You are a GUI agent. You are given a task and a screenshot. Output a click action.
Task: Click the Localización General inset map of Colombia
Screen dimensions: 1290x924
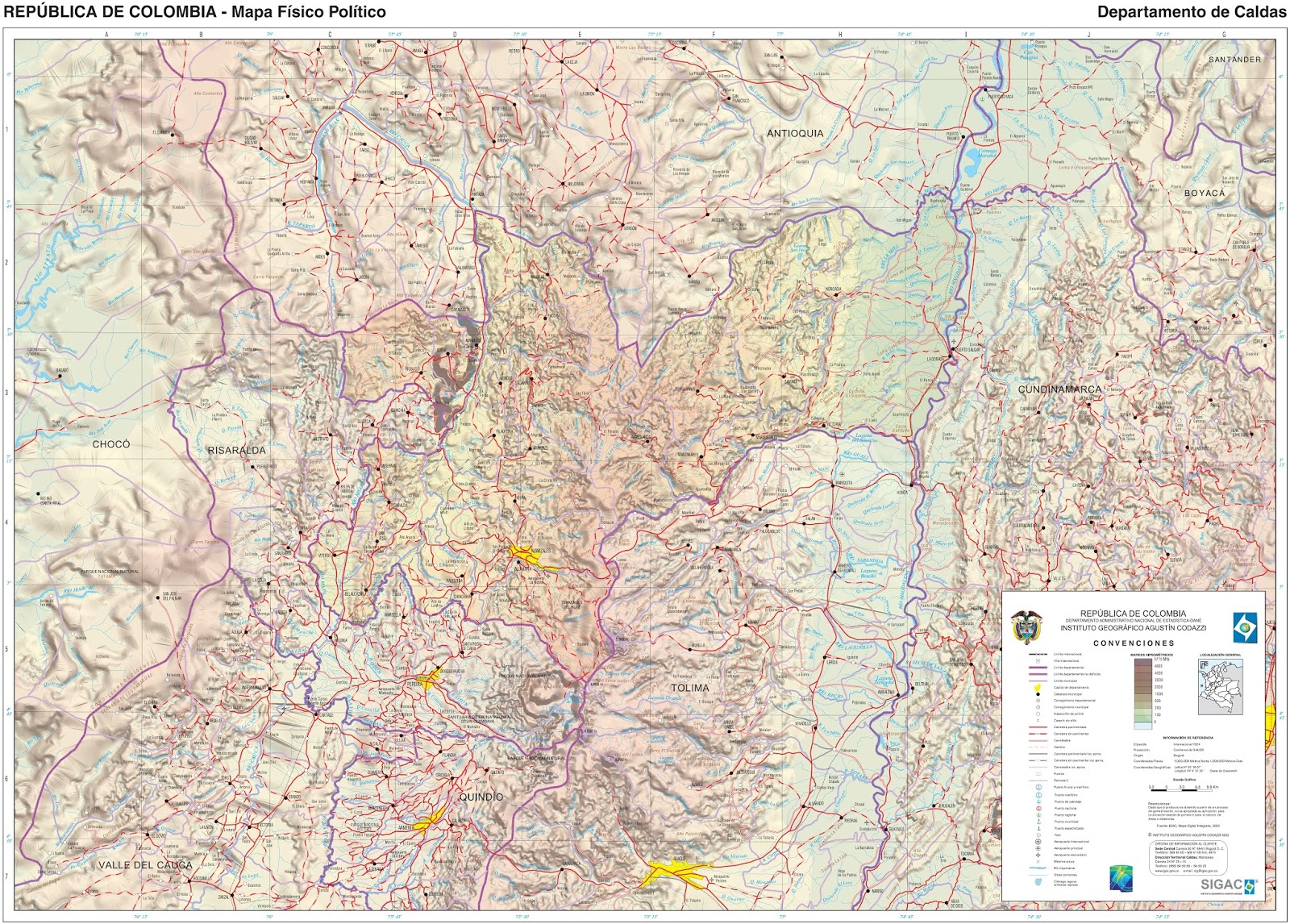point(1222,687)
